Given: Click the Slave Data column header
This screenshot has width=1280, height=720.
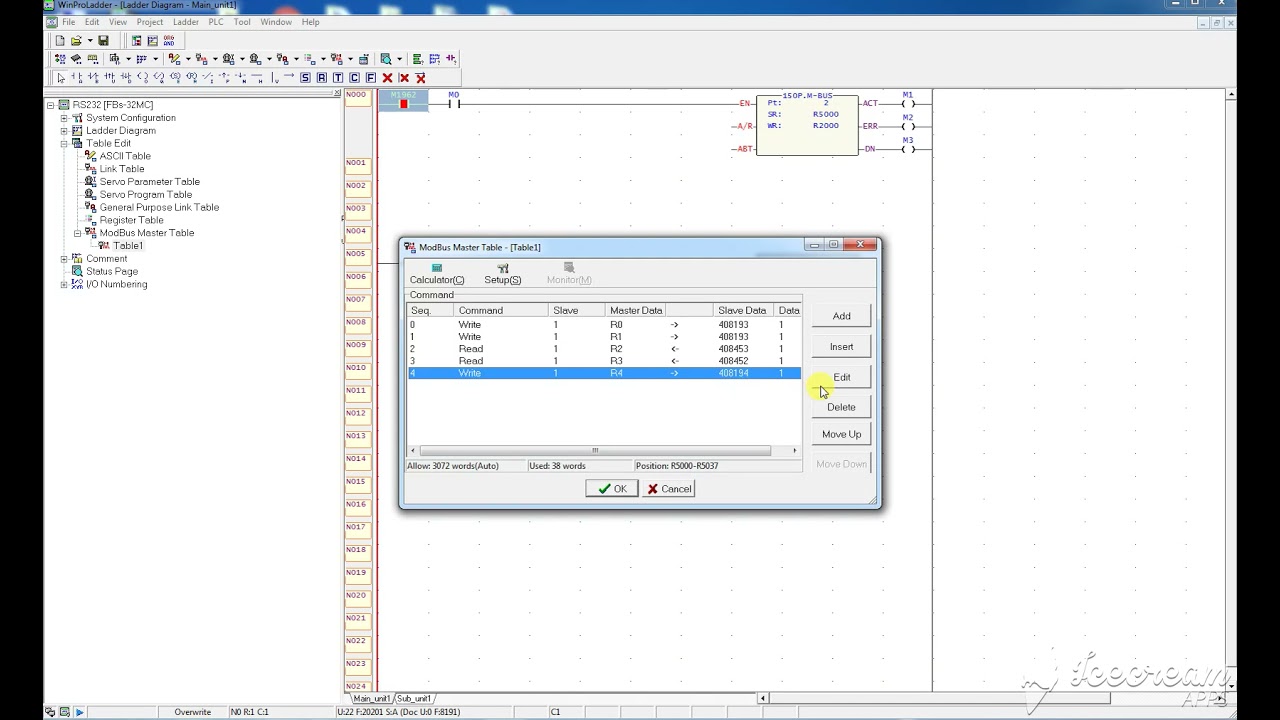Looking at the screenshot, I should click(743, 310).
